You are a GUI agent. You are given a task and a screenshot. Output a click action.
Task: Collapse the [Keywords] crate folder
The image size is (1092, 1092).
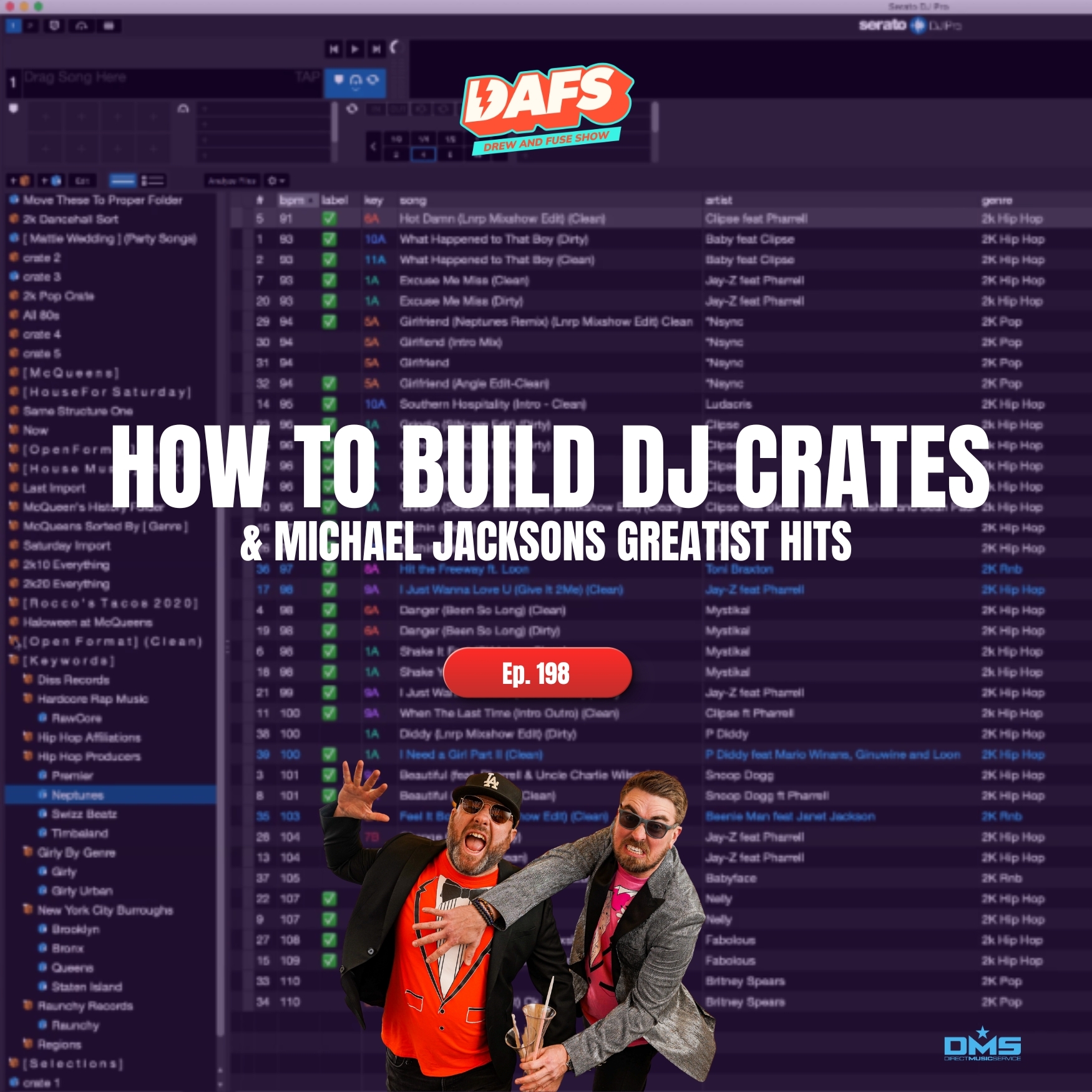14,660
